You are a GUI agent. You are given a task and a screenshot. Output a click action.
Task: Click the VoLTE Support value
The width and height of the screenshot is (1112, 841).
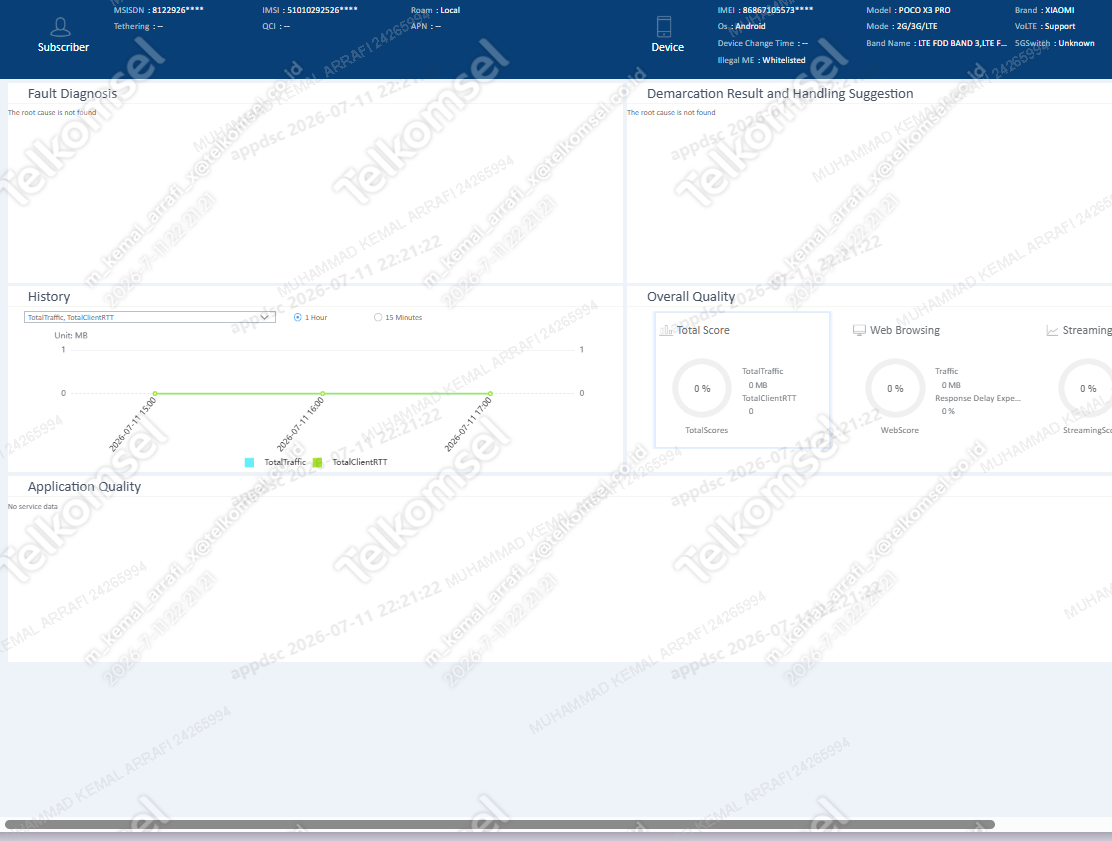(x=1060, y=26)
